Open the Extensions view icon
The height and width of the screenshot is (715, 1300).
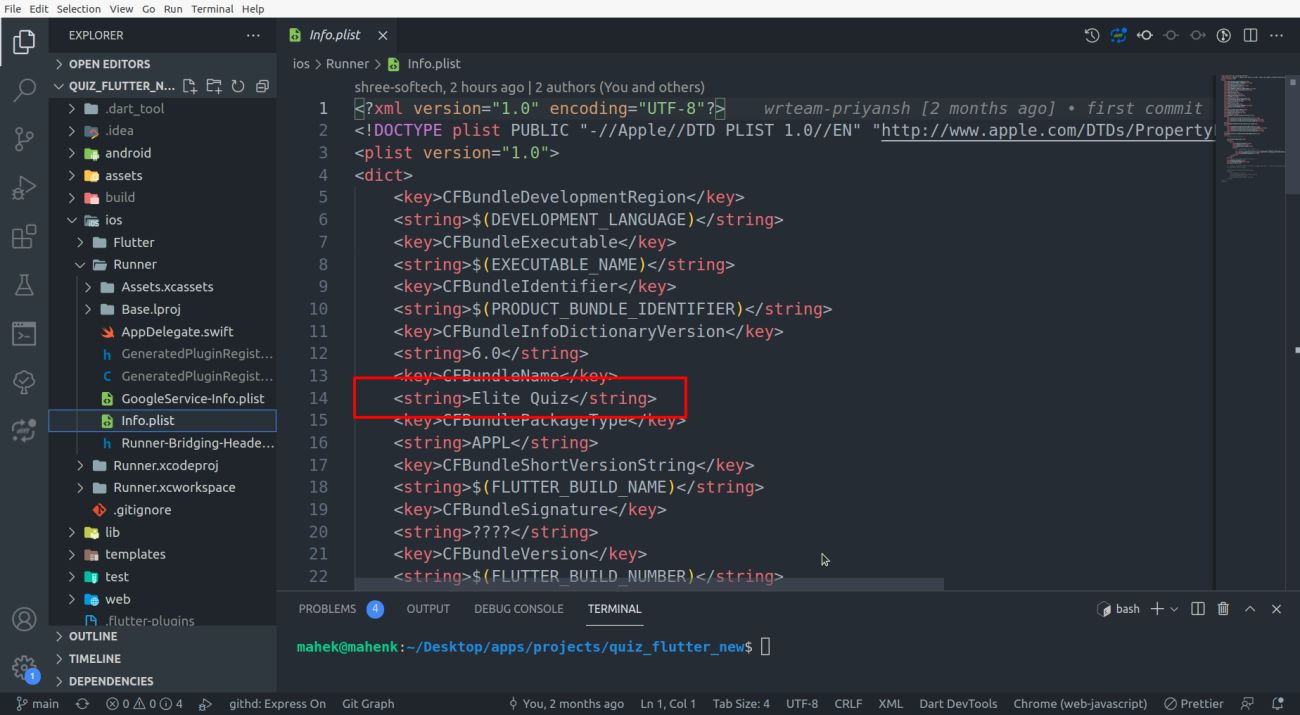click(24, 237)
